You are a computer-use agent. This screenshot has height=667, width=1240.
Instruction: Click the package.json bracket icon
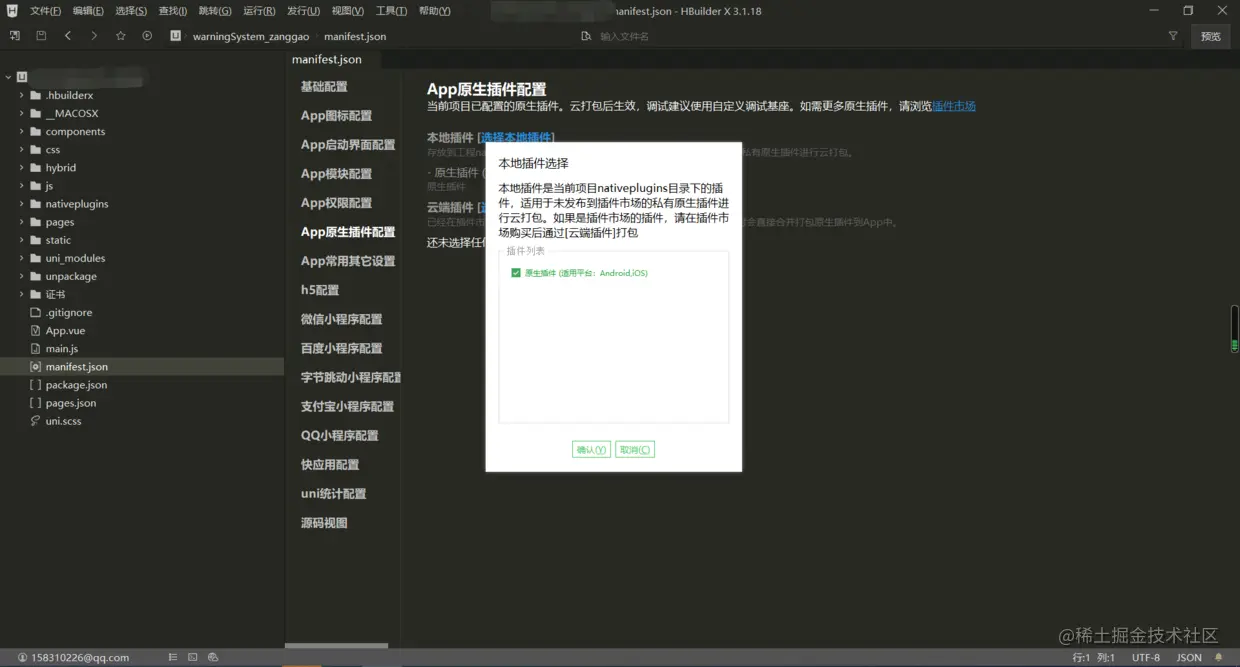pyautogui.click(x=36, y=385)
